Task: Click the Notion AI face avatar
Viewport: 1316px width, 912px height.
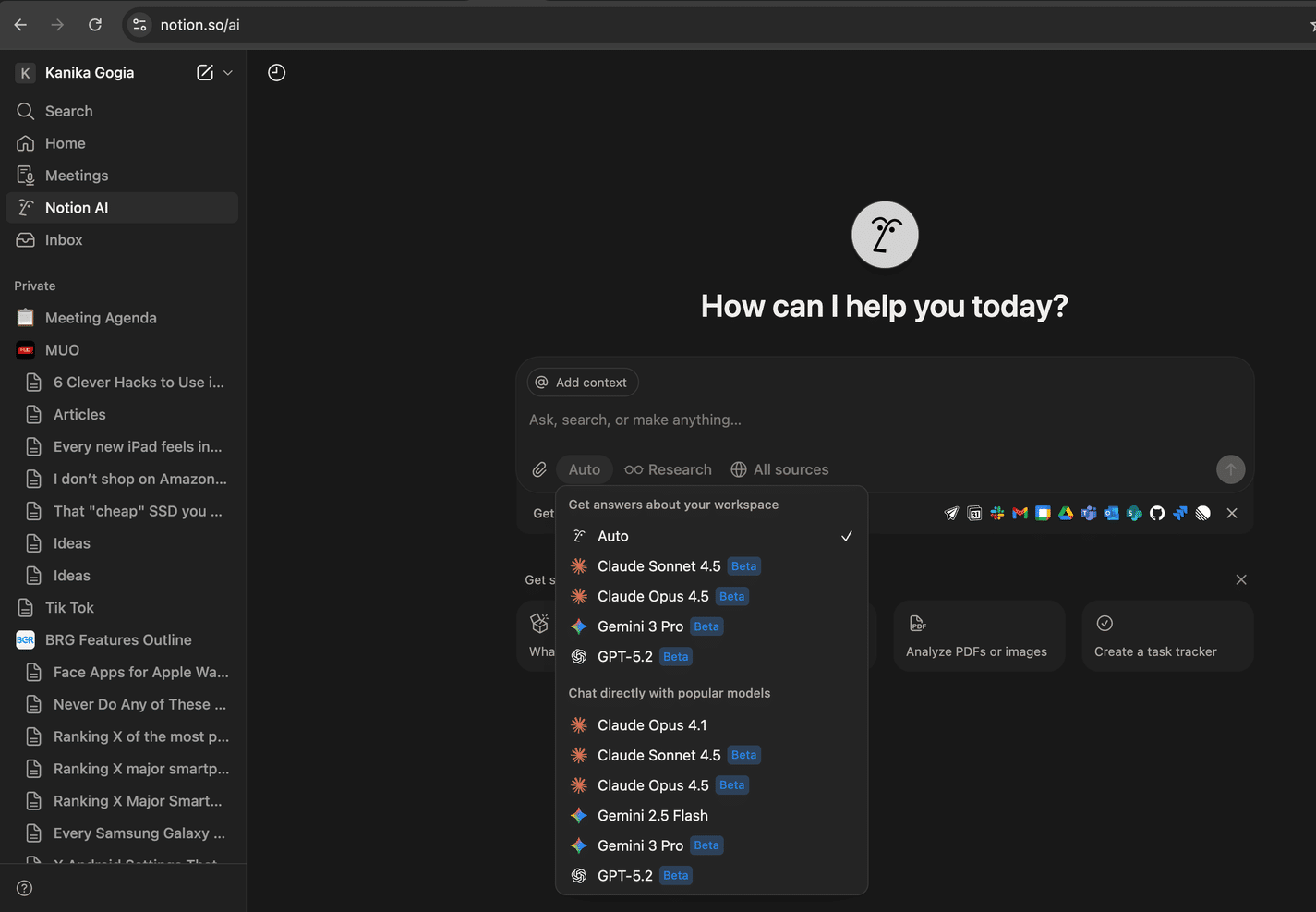Action: pos(885,235)
